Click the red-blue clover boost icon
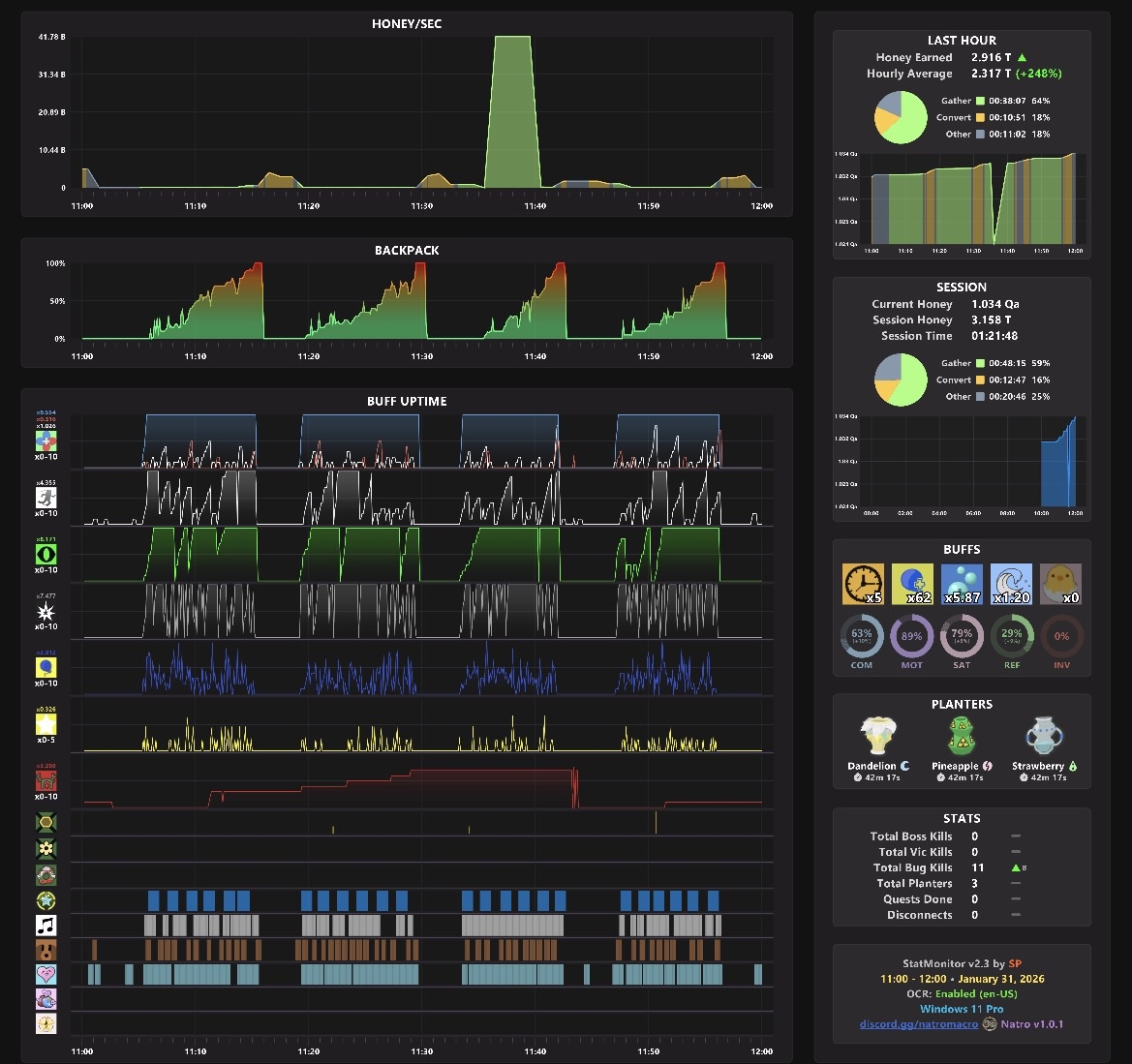The height and width of the screenshot is (1064, 1132). [46, 441]
